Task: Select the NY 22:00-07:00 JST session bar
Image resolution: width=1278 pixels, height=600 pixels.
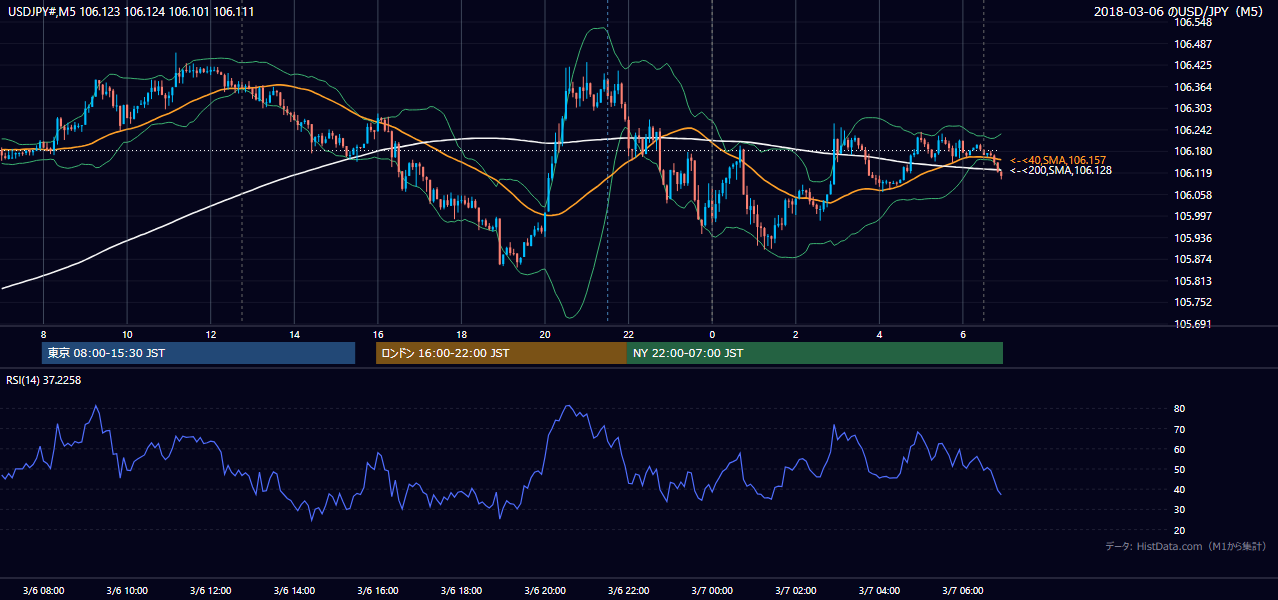Action: click(x=815, y=353)
